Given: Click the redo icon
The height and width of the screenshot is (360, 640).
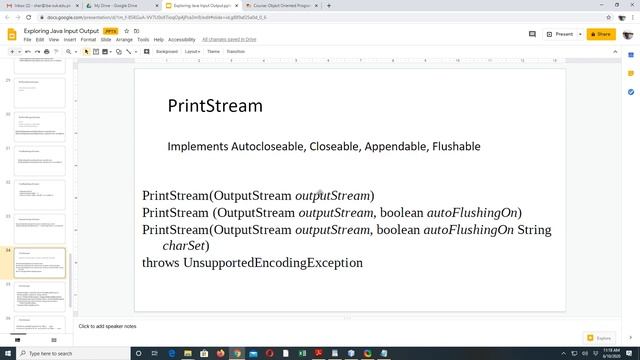Looking at the screenshot, I should (37, 52).
